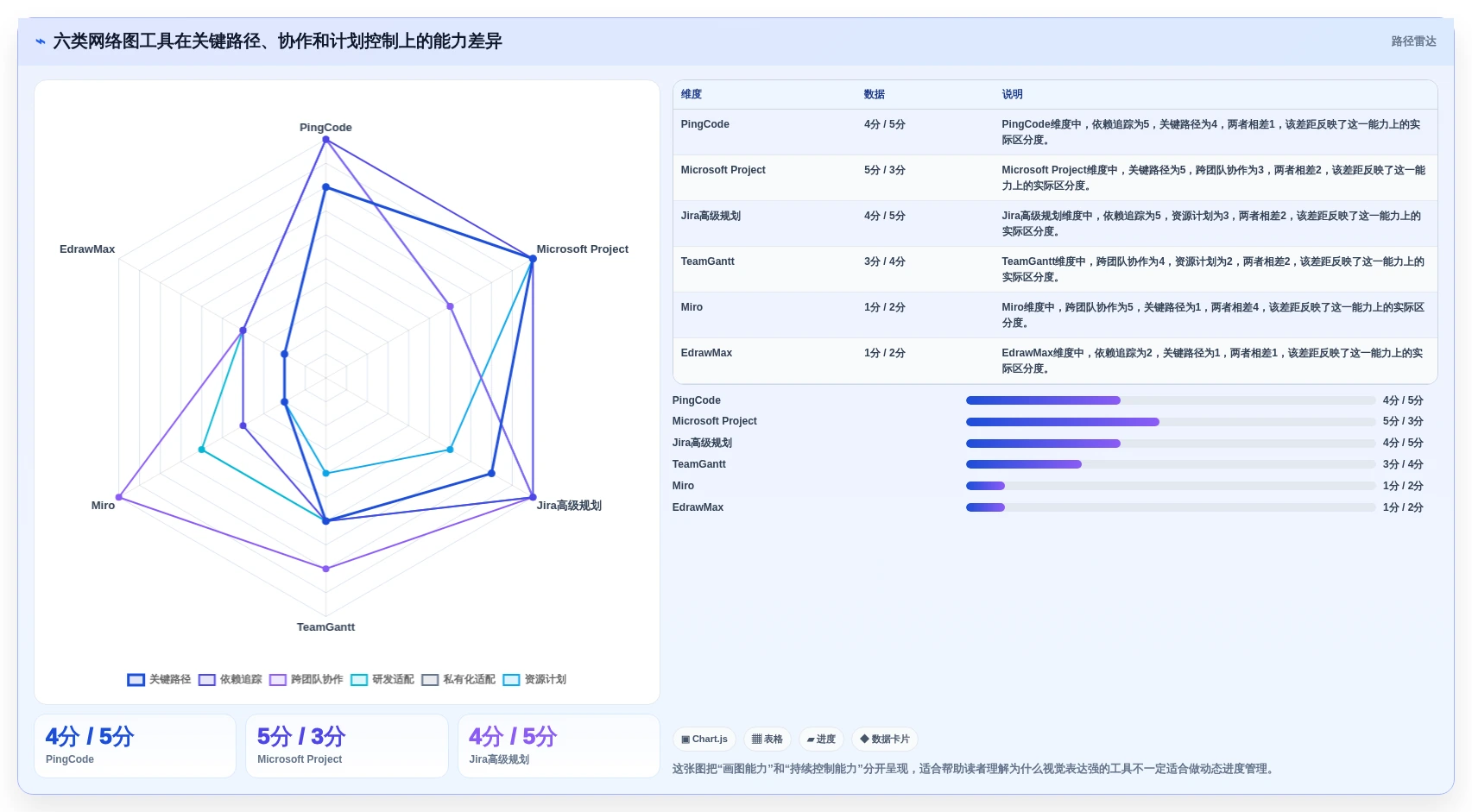
Task: Click the 表格 tag
Action: pos(767,739)
